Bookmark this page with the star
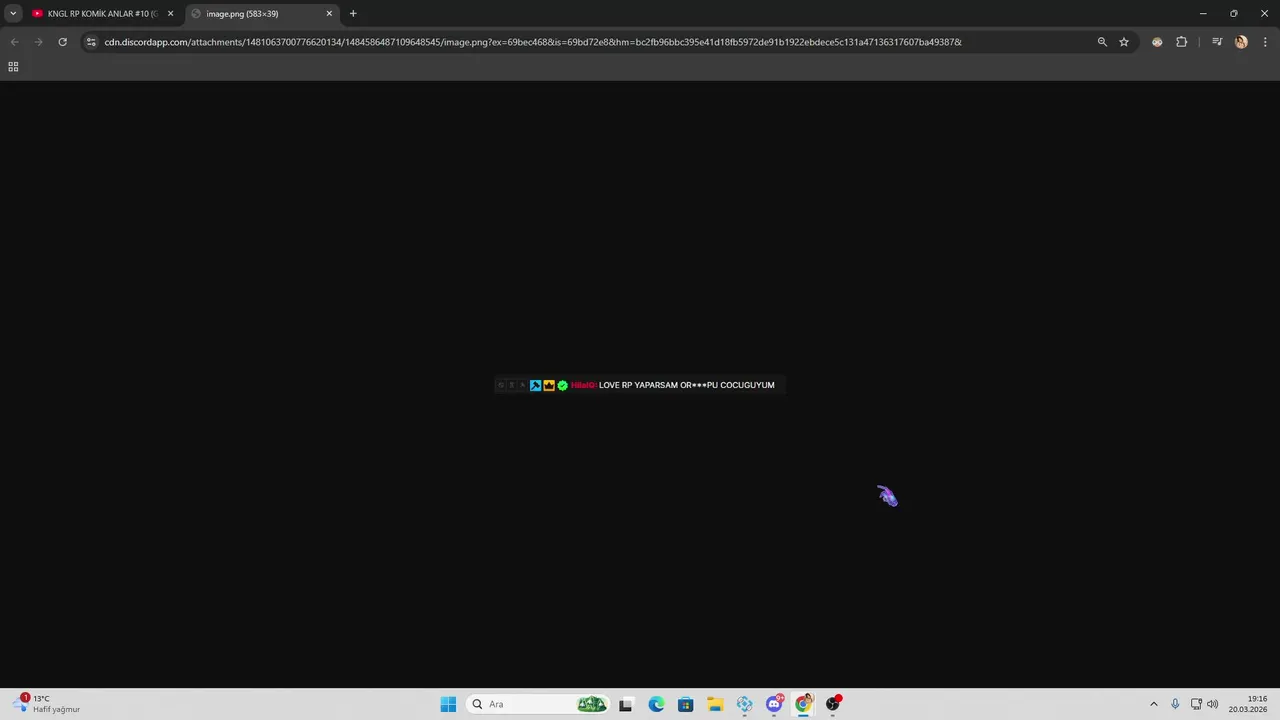1280x720 pixels. click(x=1124, y=42)
